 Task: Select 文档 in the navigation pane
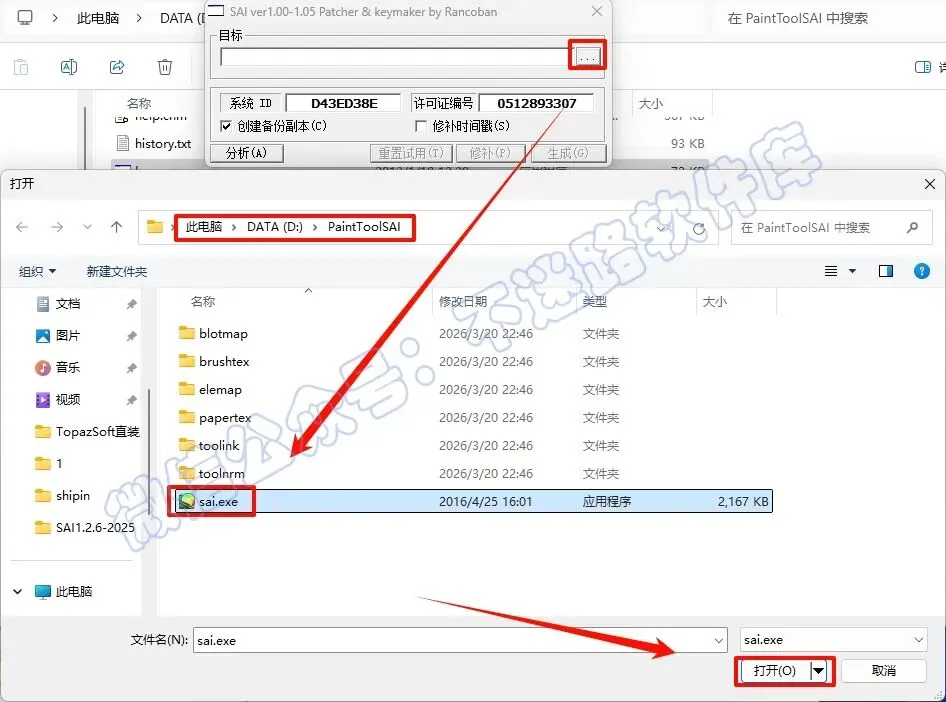[x=68, y=303]
